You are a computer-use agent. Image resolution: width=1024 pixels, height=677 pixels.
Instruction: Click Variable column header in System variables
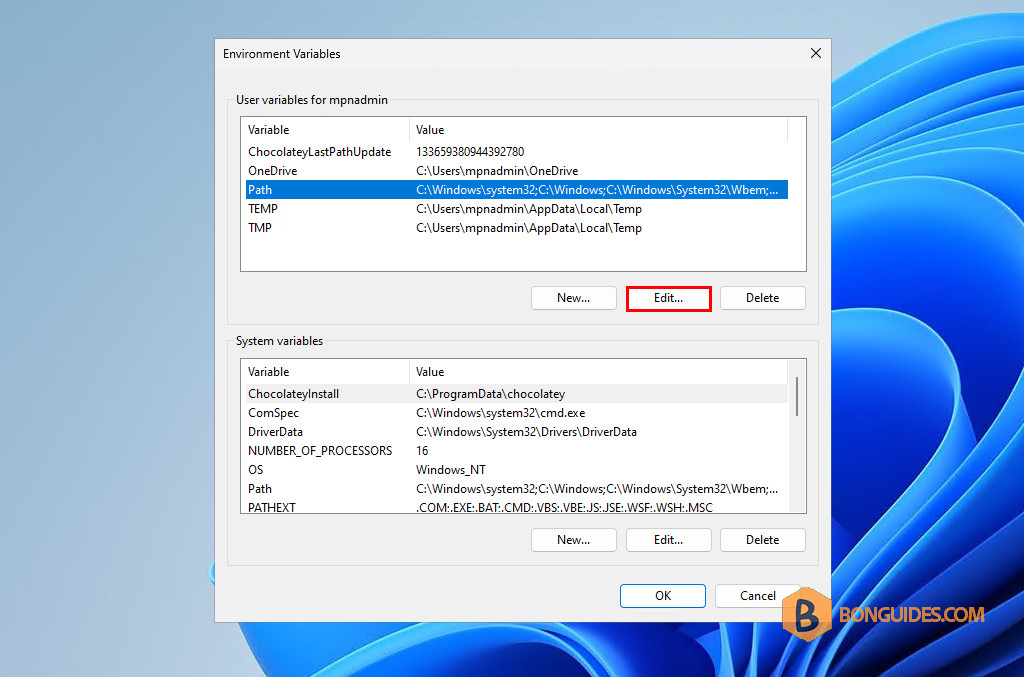325,371
